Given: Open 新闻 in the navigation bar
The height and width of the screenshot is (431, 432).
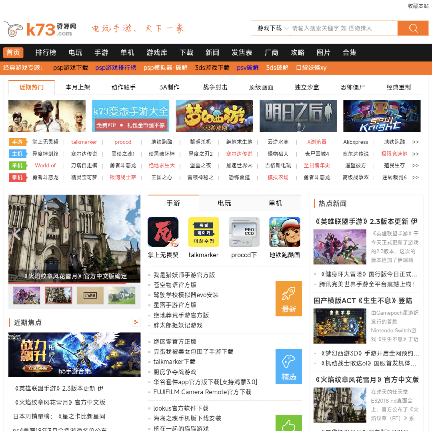Looking at the screenshot, I should tap(212, 52).
